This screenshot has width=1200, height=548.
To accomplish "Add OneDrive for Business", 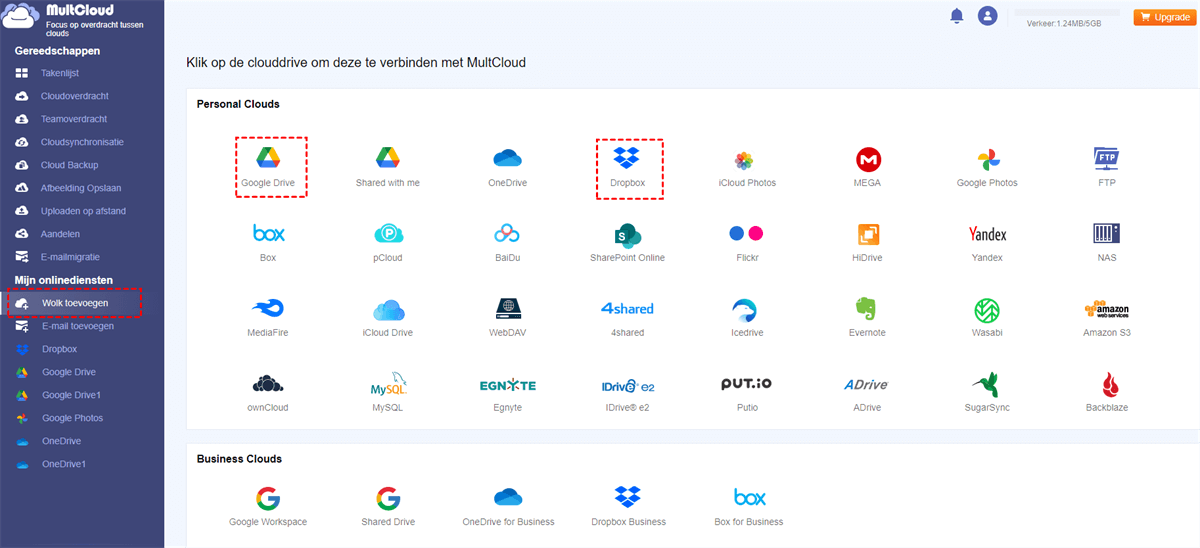I will pyautogui.click(x=508, y=507).
